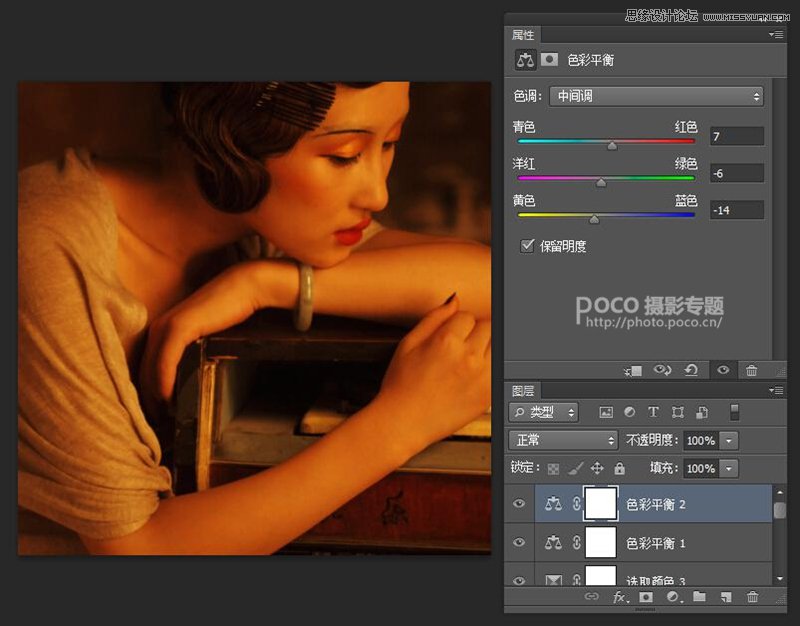Click the mask link icon on 色彩平衡 1
Screen dimensions: 800x626
pyautogui.click(x=577, y=542)
